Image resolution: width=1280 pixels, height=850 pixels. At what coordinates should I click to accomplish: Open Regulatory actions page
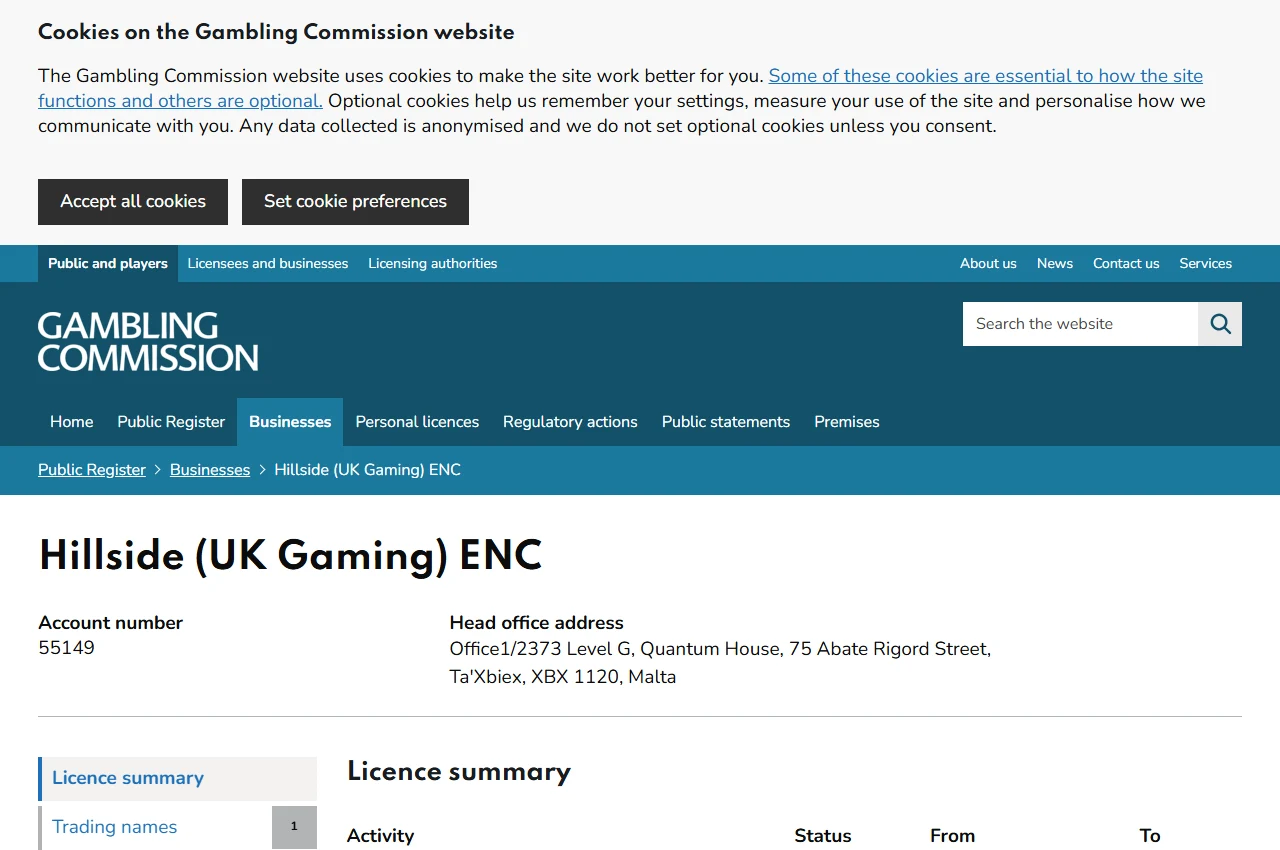[x=570, y=422]
